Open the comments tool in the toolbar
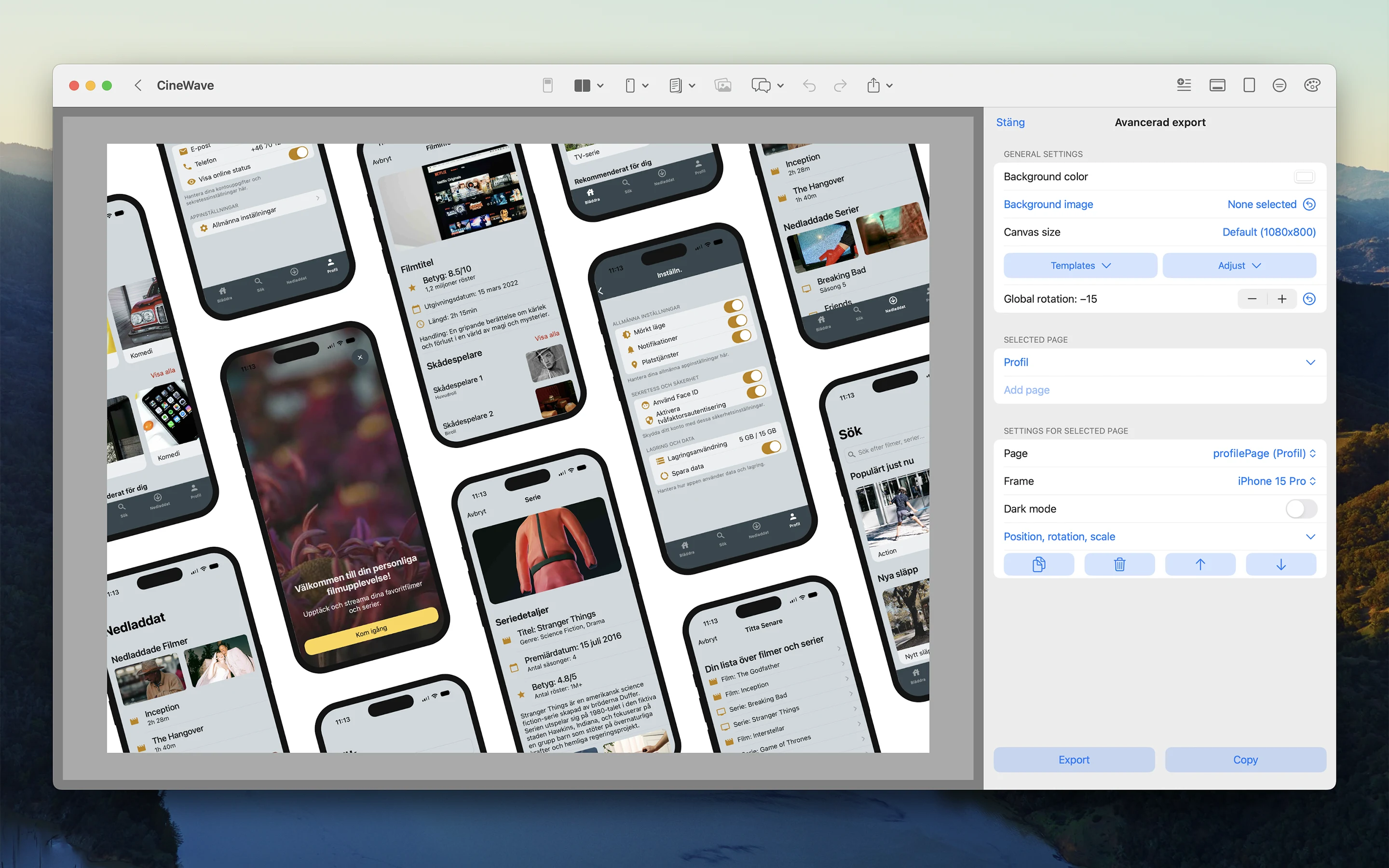Viewport: 1389px width, 868px height. tap(761, 85)
